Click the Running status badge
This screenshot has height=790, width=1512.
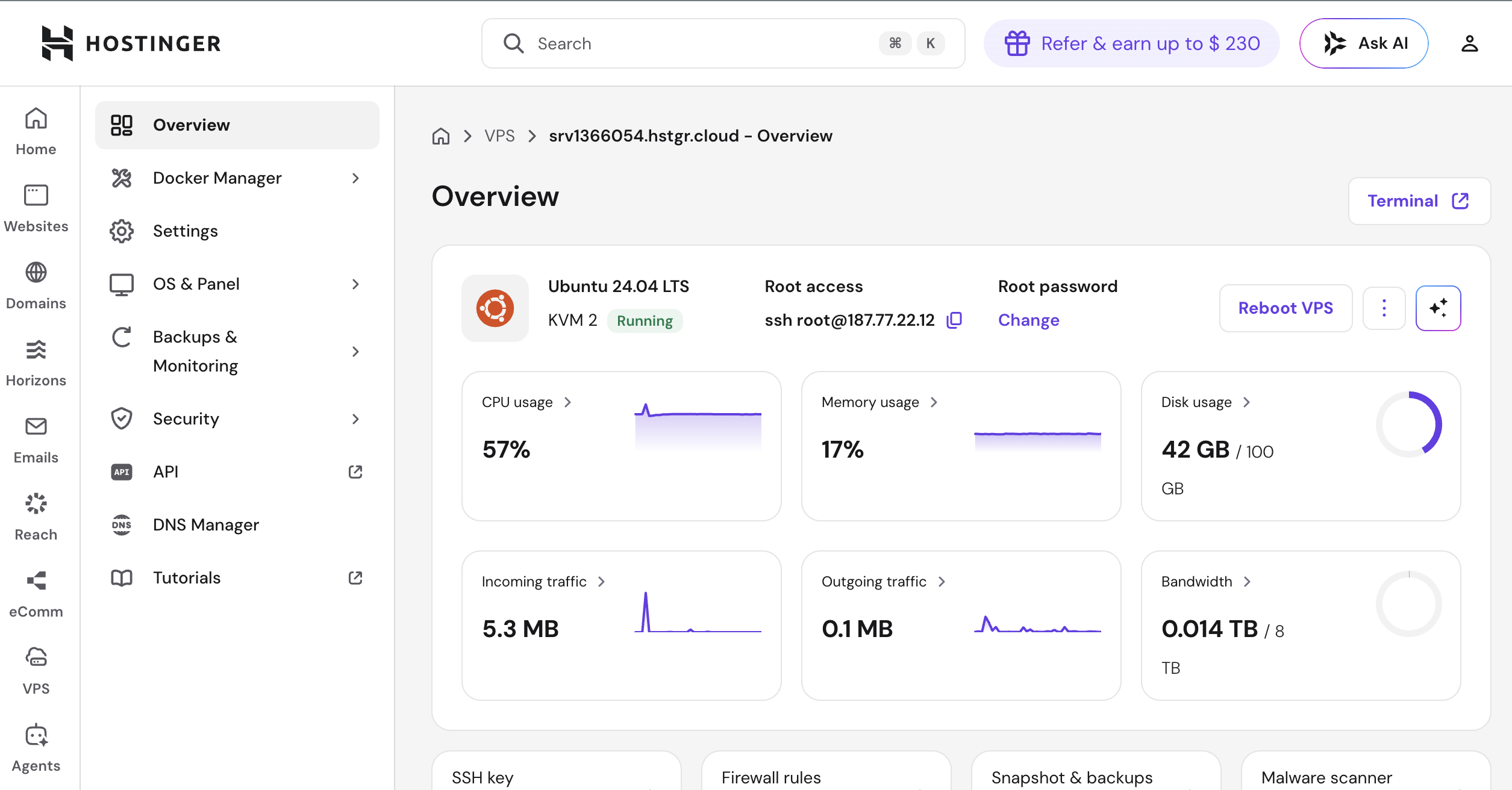(645, 320)
